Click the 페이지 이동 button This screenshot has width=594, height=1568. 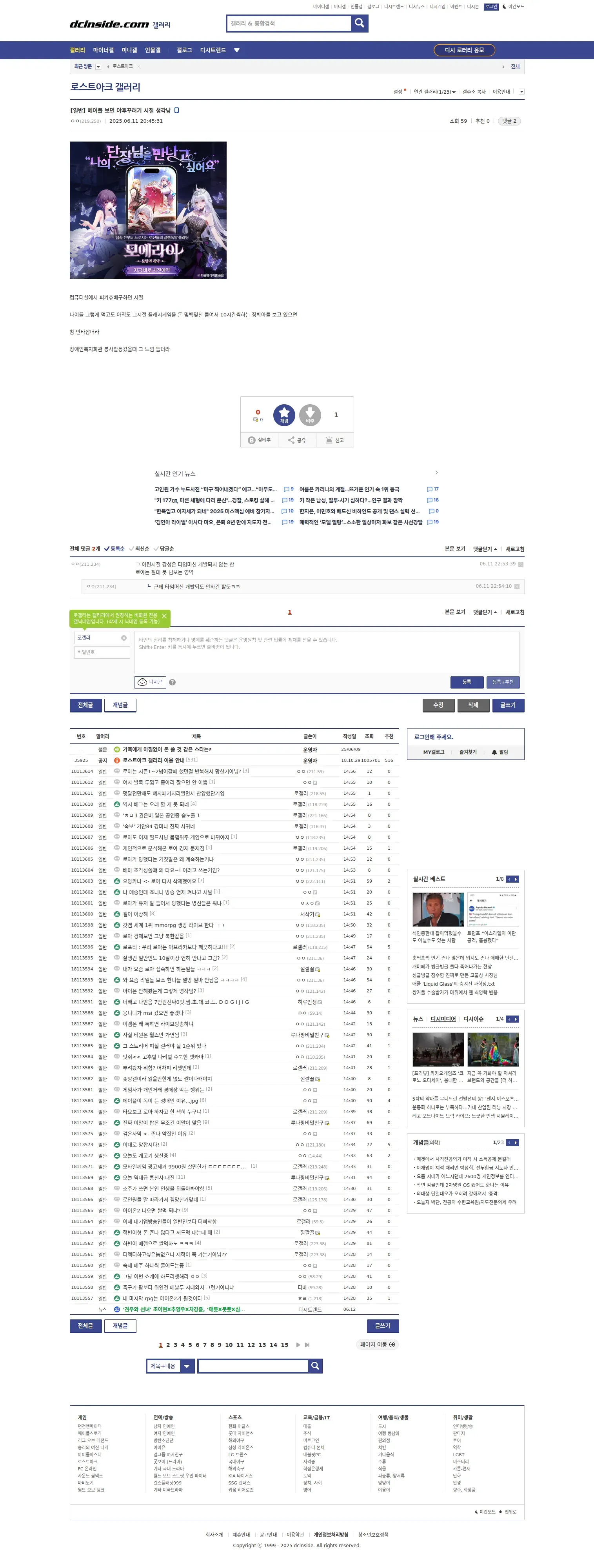pyautogui.click(x=377, y=1345)
